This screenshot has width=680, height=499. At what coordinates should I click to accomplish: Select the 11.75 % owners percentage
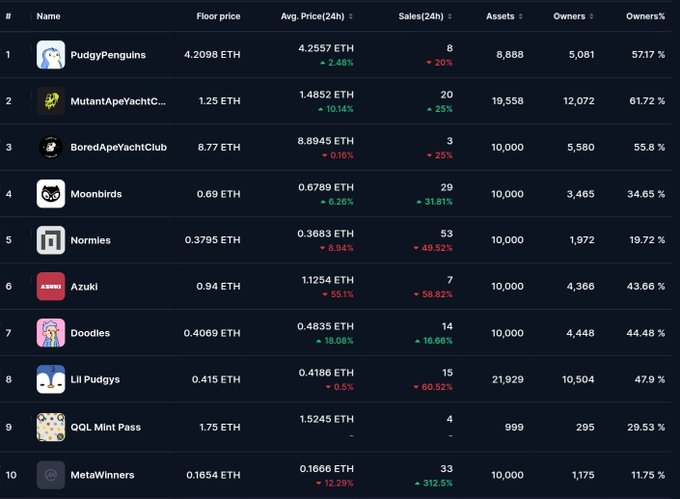[648, 475]
